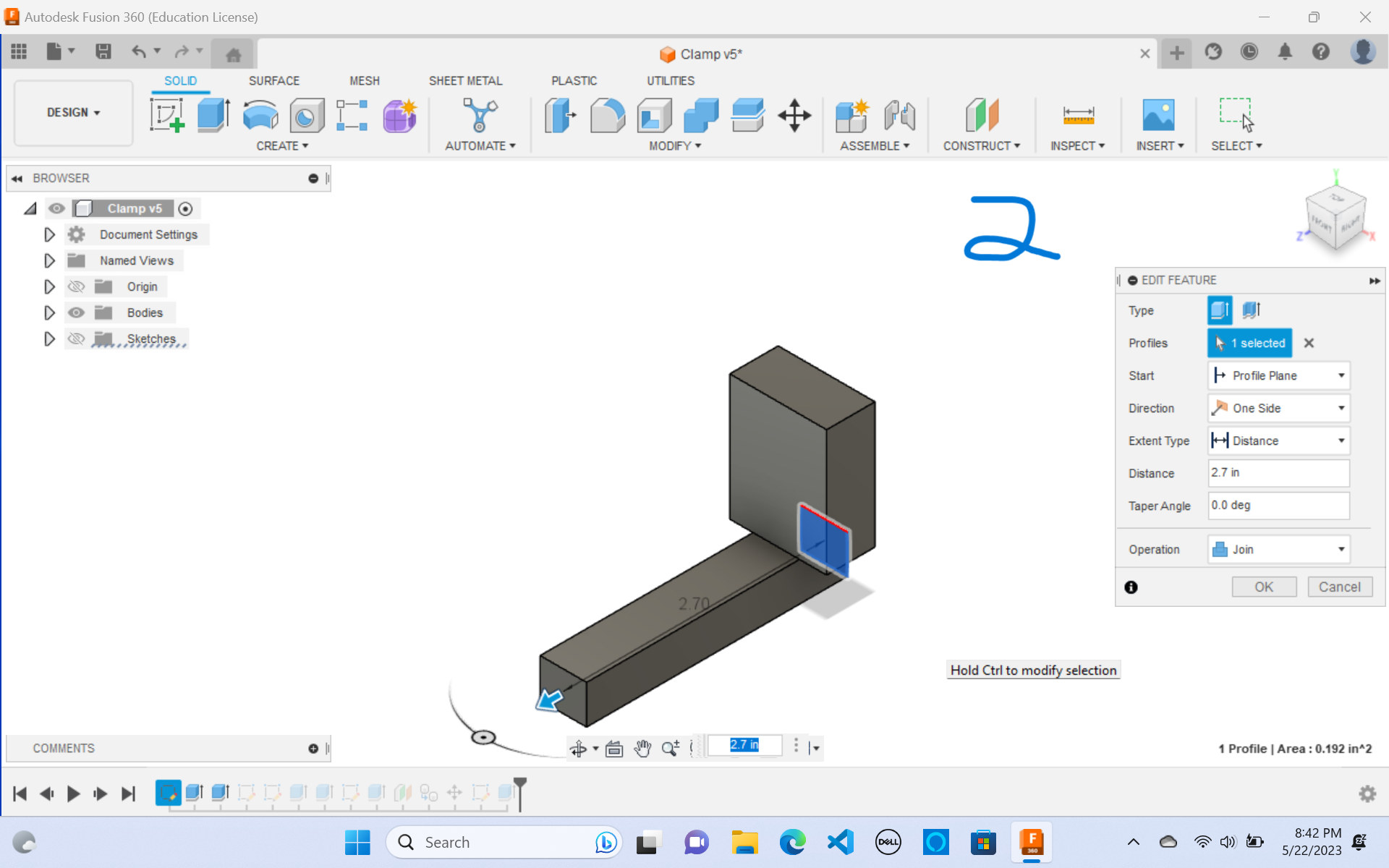Click OK to confirm extrude
This screenshot has height=868, width=1389.
tap(1264, 586)
